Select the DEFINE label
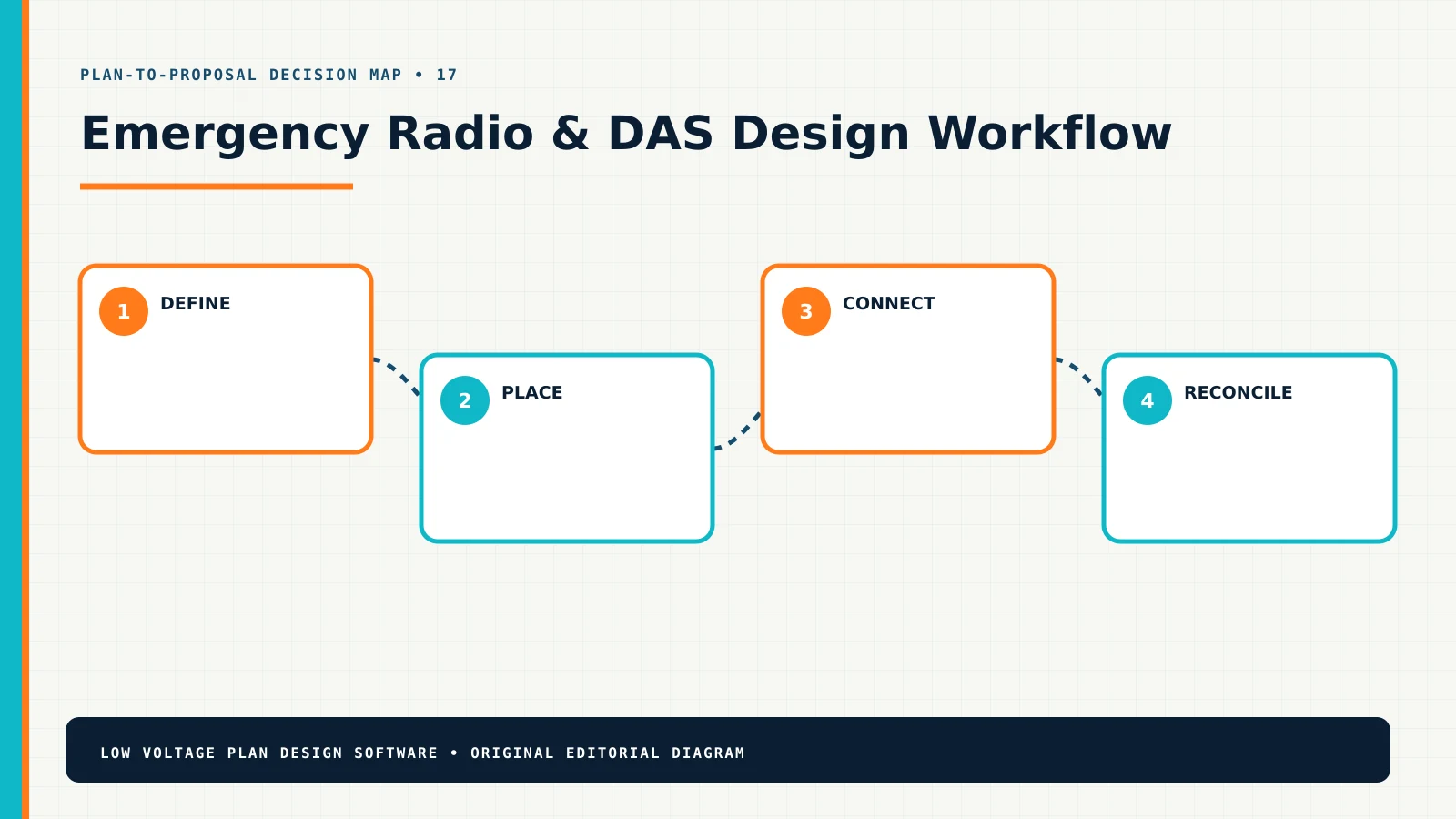Viewport: 1456px width, 819px height. [196, 303]
